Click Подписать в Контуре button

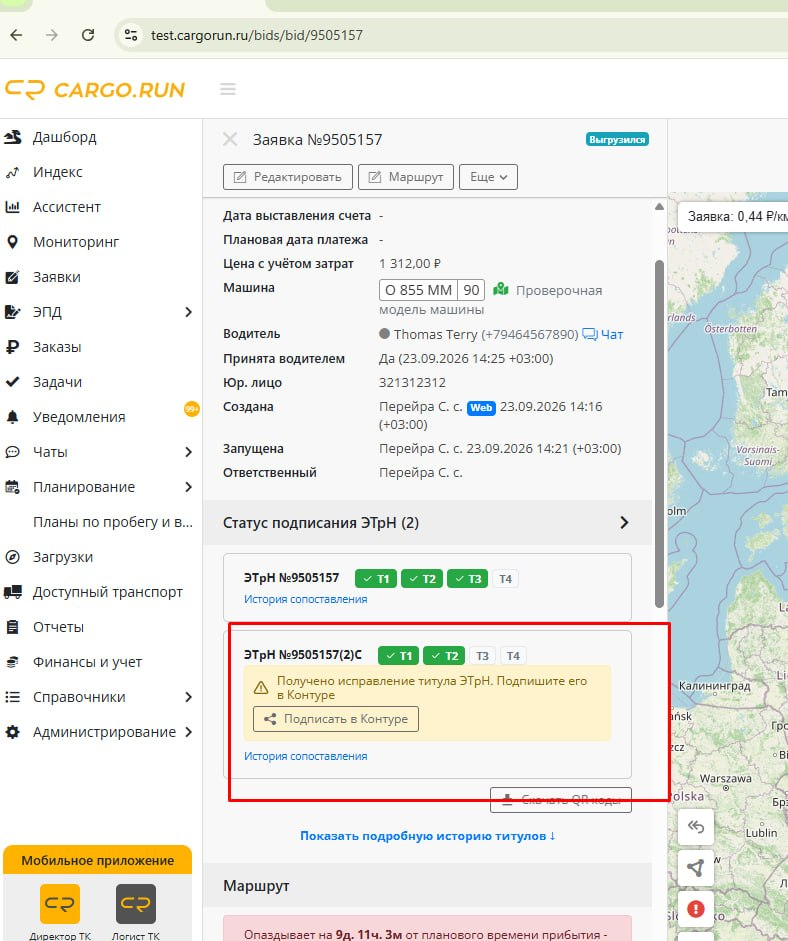click(336, 719)
